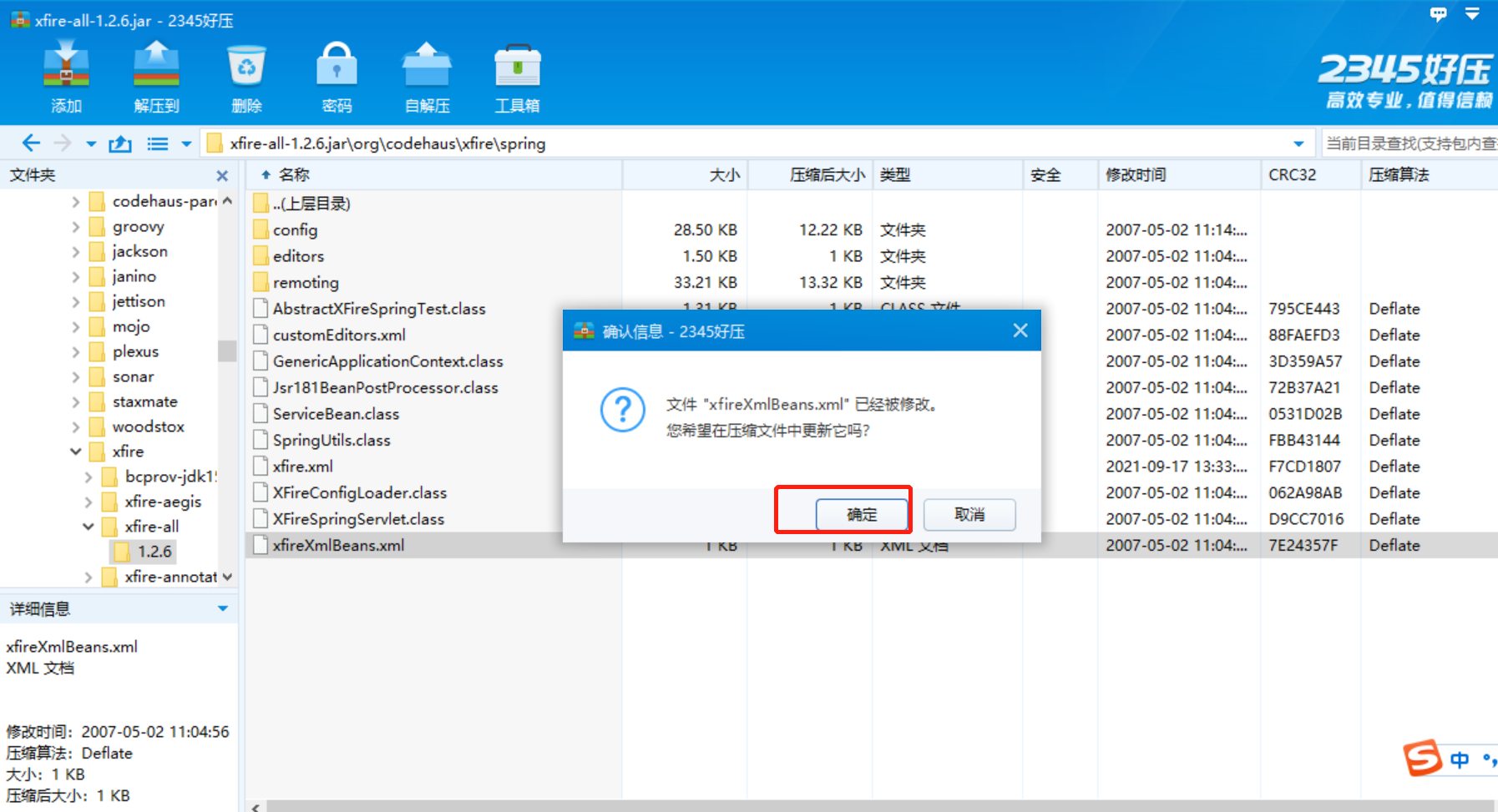The height and width of the screenshot is (812, 1498).
Task: Sort by 压缩算法 column header
Action: pyautogui.click(x=1429, y=175)
